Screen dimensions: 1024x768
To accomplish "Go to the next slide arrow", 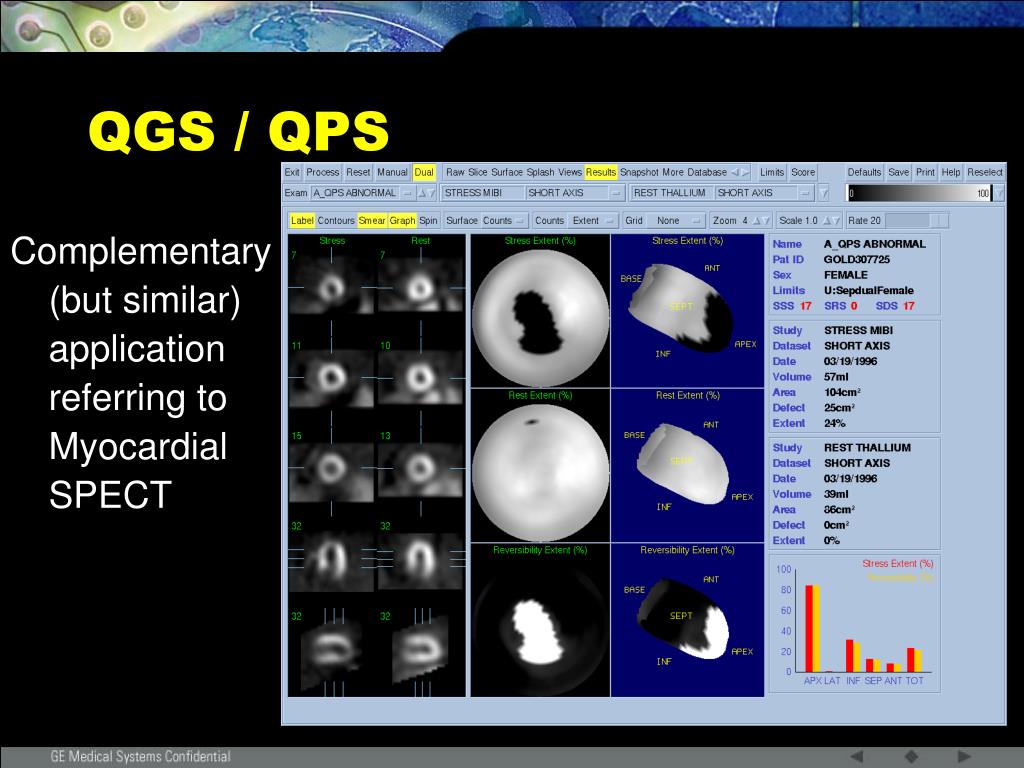I will click(964, 756).
